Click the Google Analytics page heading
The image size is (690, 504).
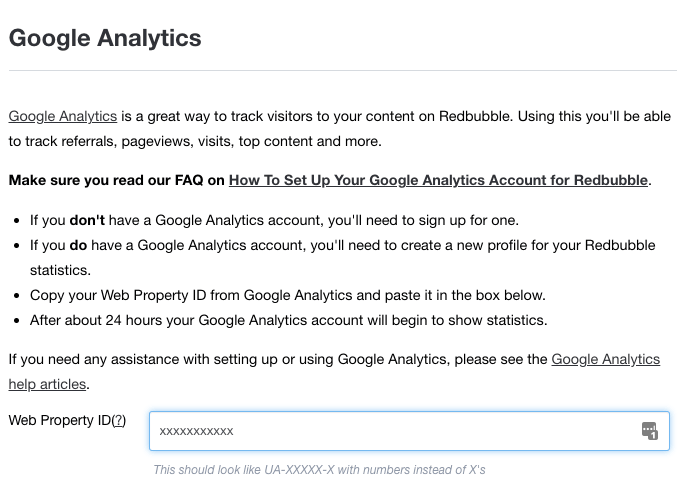coord(105,38)
